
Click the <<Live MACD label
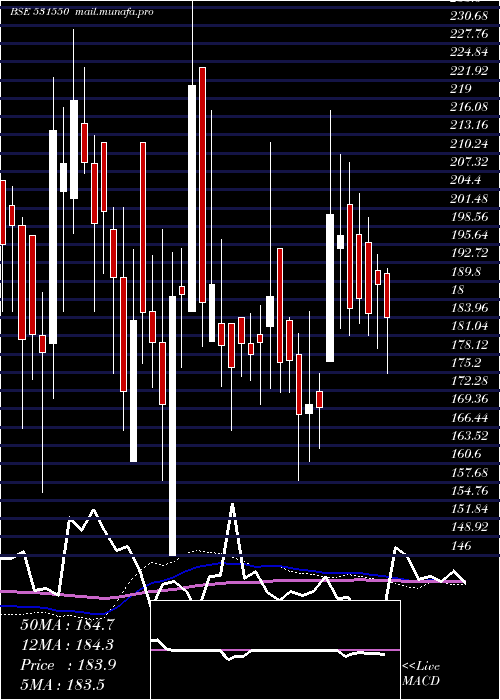click(421, 674)
